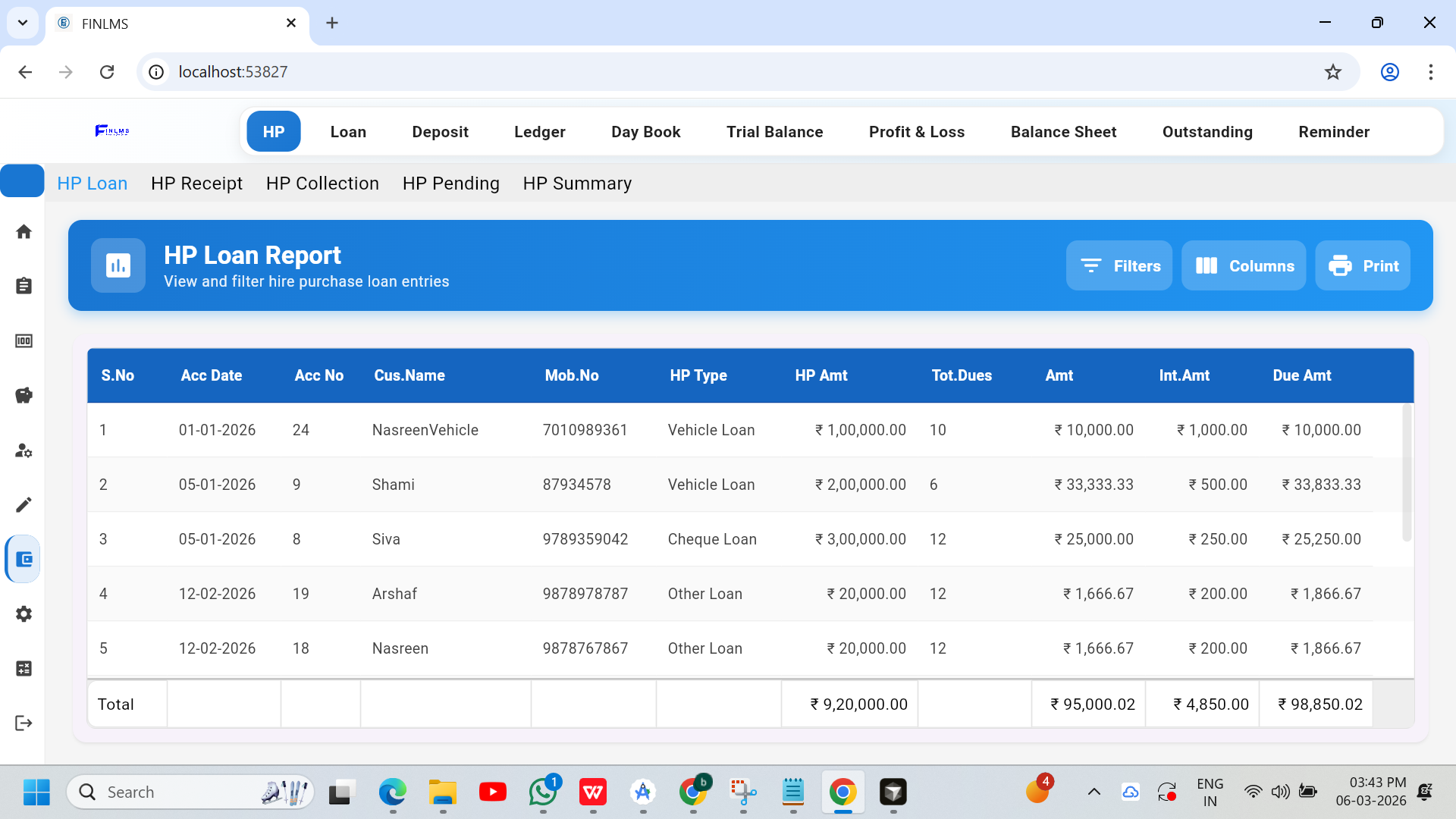Click the money note sidebar icon
Image resolution: width=1456 pixels, height=819 pixels.
pos(24,341)
